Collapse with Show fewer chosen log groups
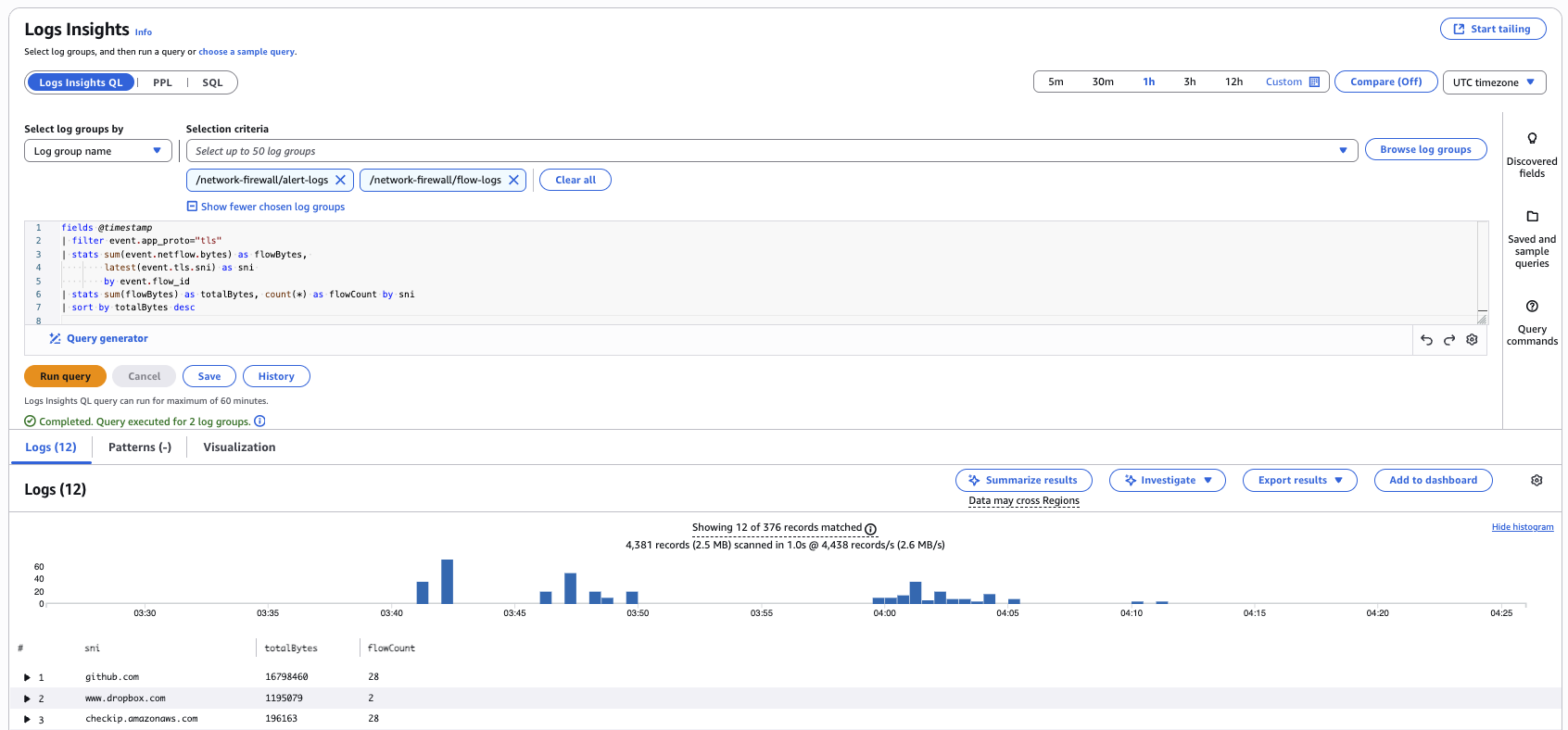1568x730 pixels. click(x=266, y=207)
